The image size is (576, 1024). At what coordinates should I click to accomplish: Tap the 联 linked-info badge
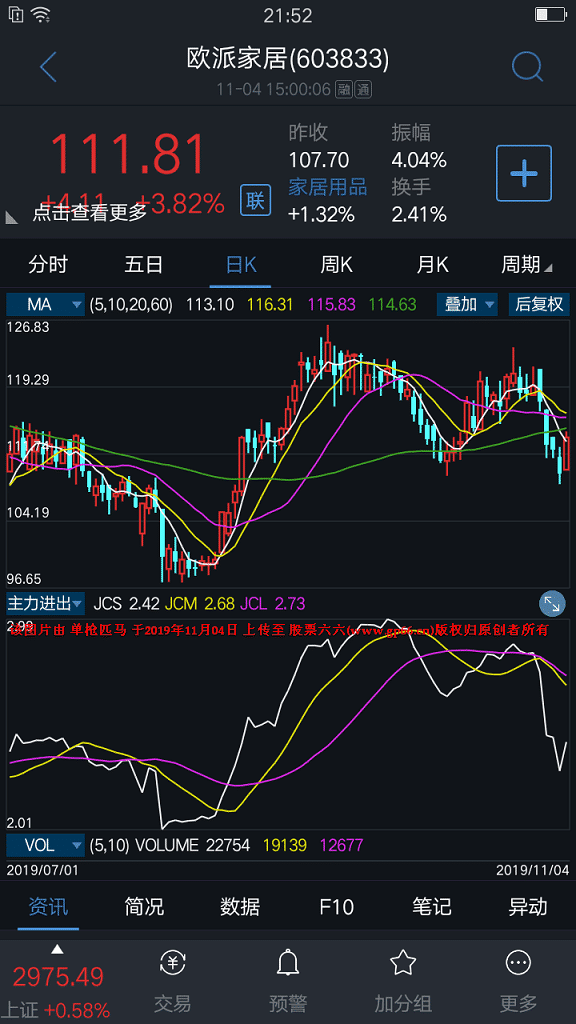pos(255,200)
